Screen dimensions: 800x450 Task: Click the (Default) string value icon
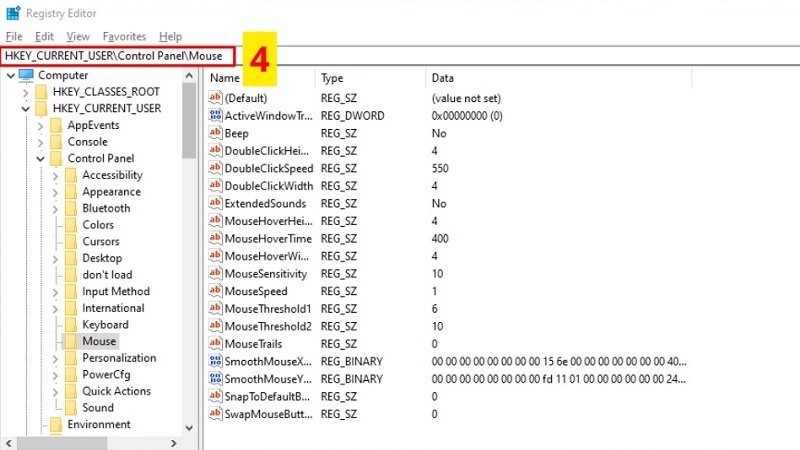(215, 97)
